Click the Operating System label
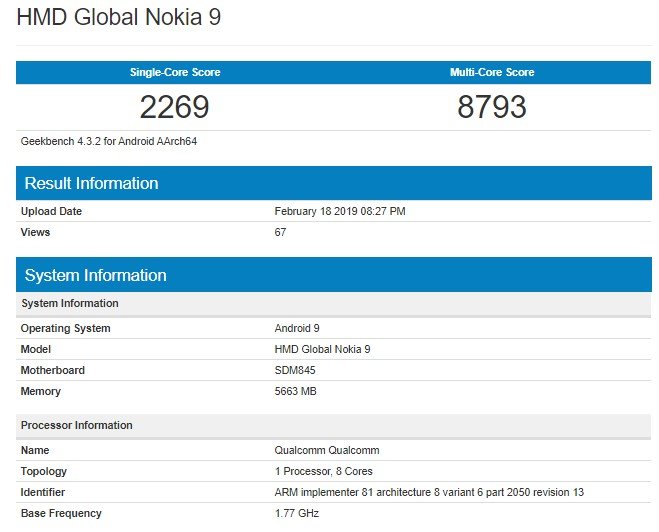 pos(66,328)
